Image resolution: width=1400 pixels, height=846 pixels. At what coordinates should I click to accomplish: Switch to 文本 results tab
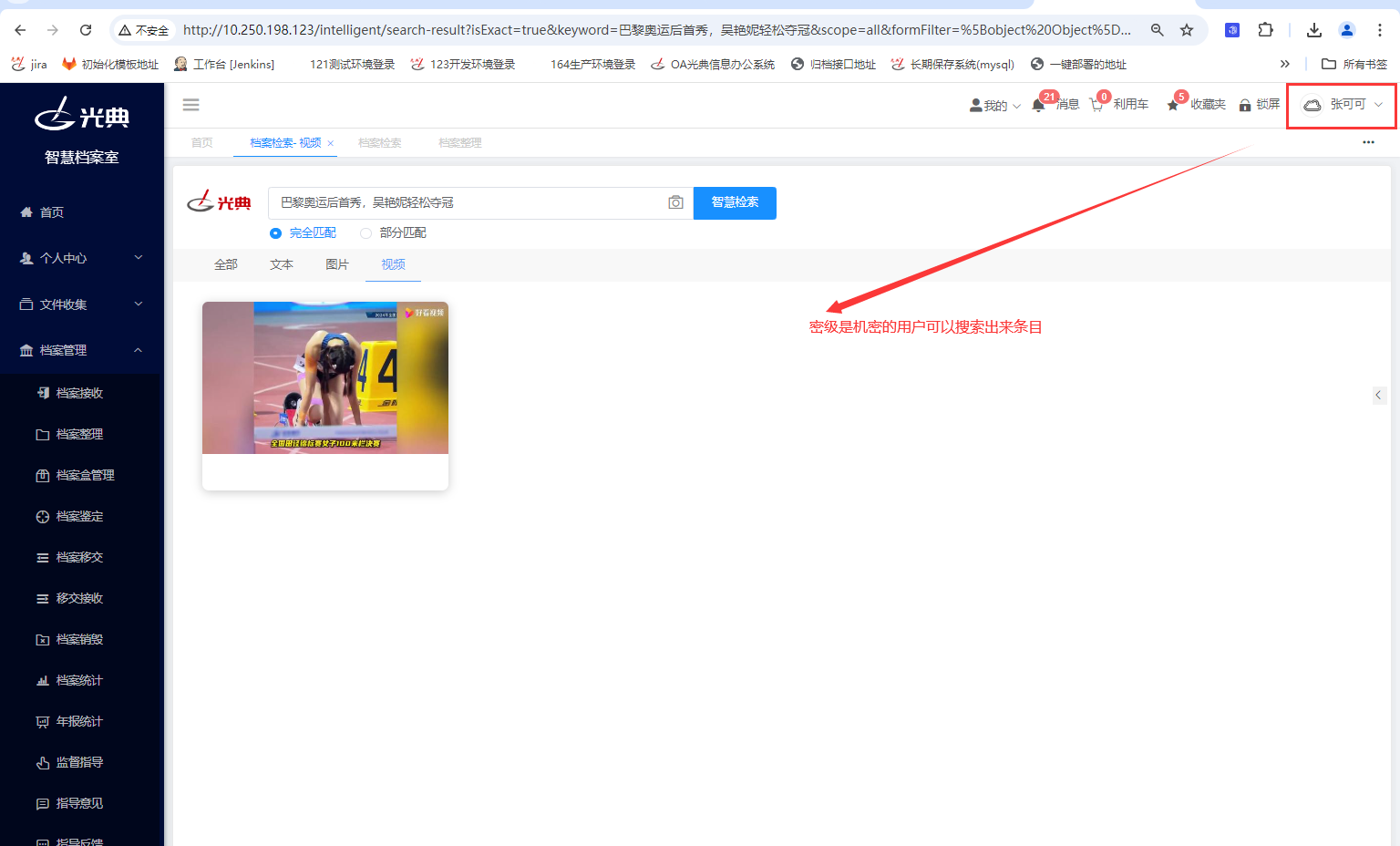[282, 264]
